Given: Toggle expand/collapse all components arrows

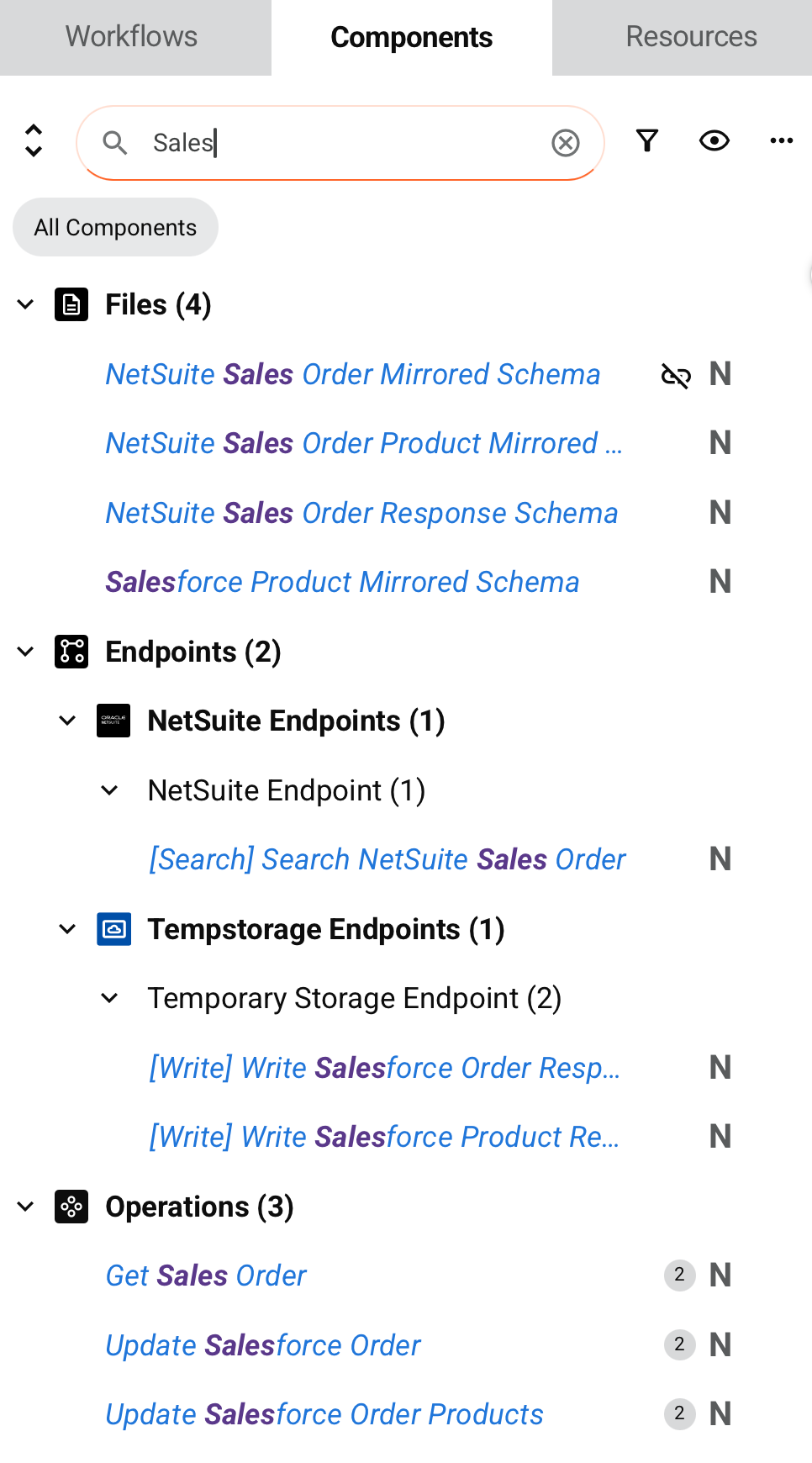Looking at the screenshot, I should (x=34, y=140).
